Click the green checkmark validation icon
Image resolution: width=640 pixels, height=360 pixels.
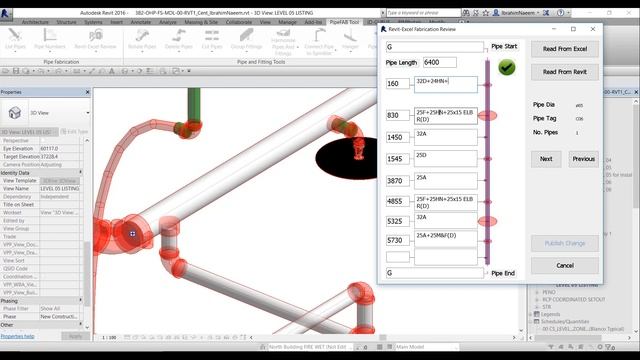click(x=507, y=67)
